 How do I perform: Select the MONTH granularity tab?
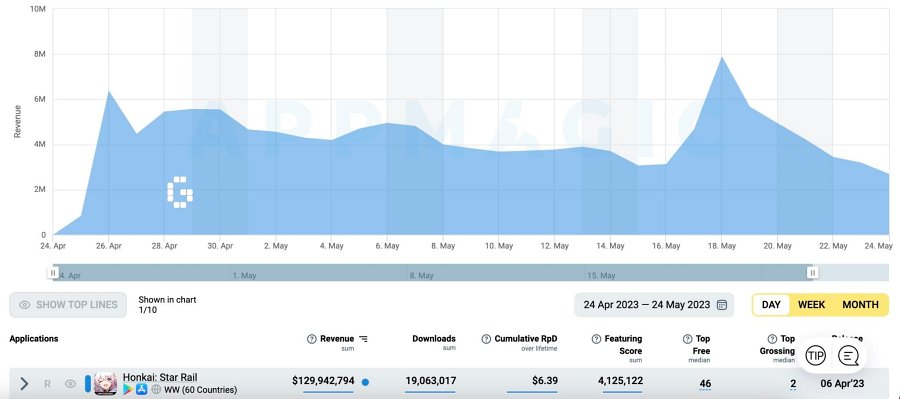tap(860, 305)
